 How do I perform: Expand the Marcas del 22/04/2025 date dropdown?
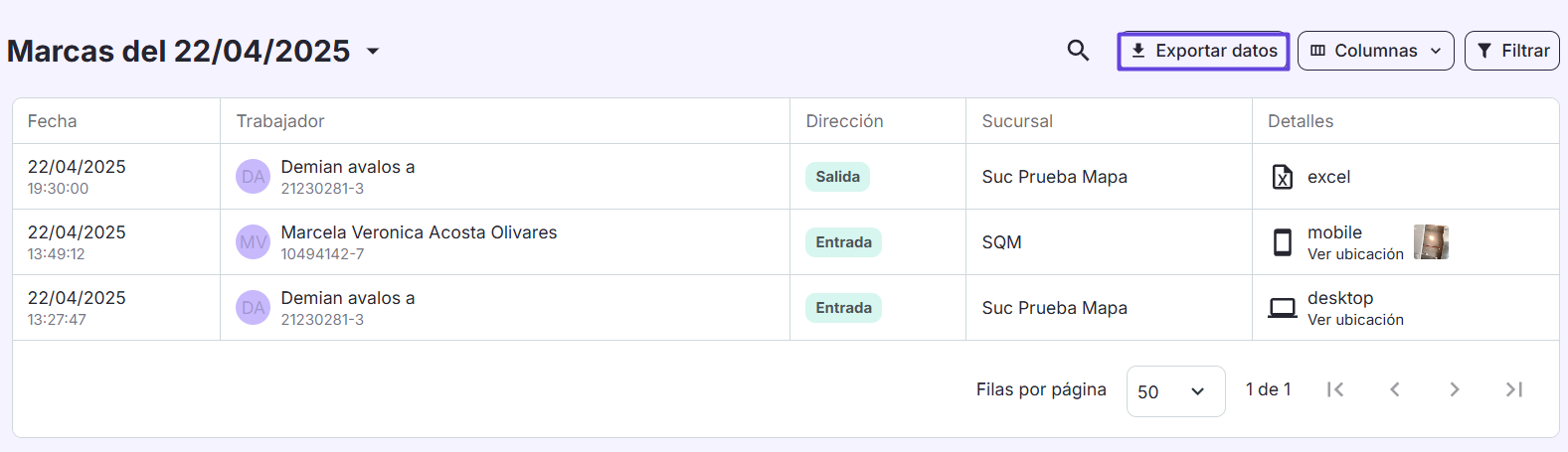point(373,51)
